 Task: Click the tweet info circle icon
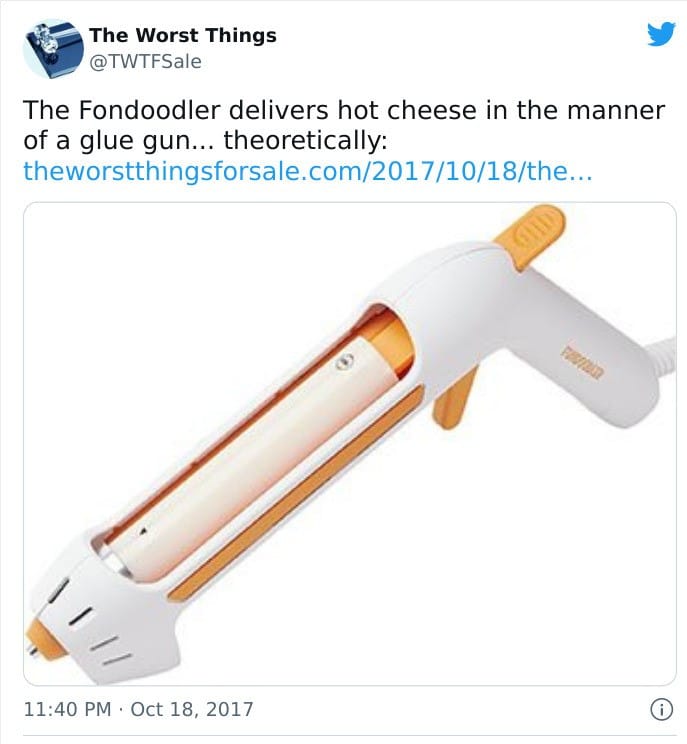tap(661, 710)
